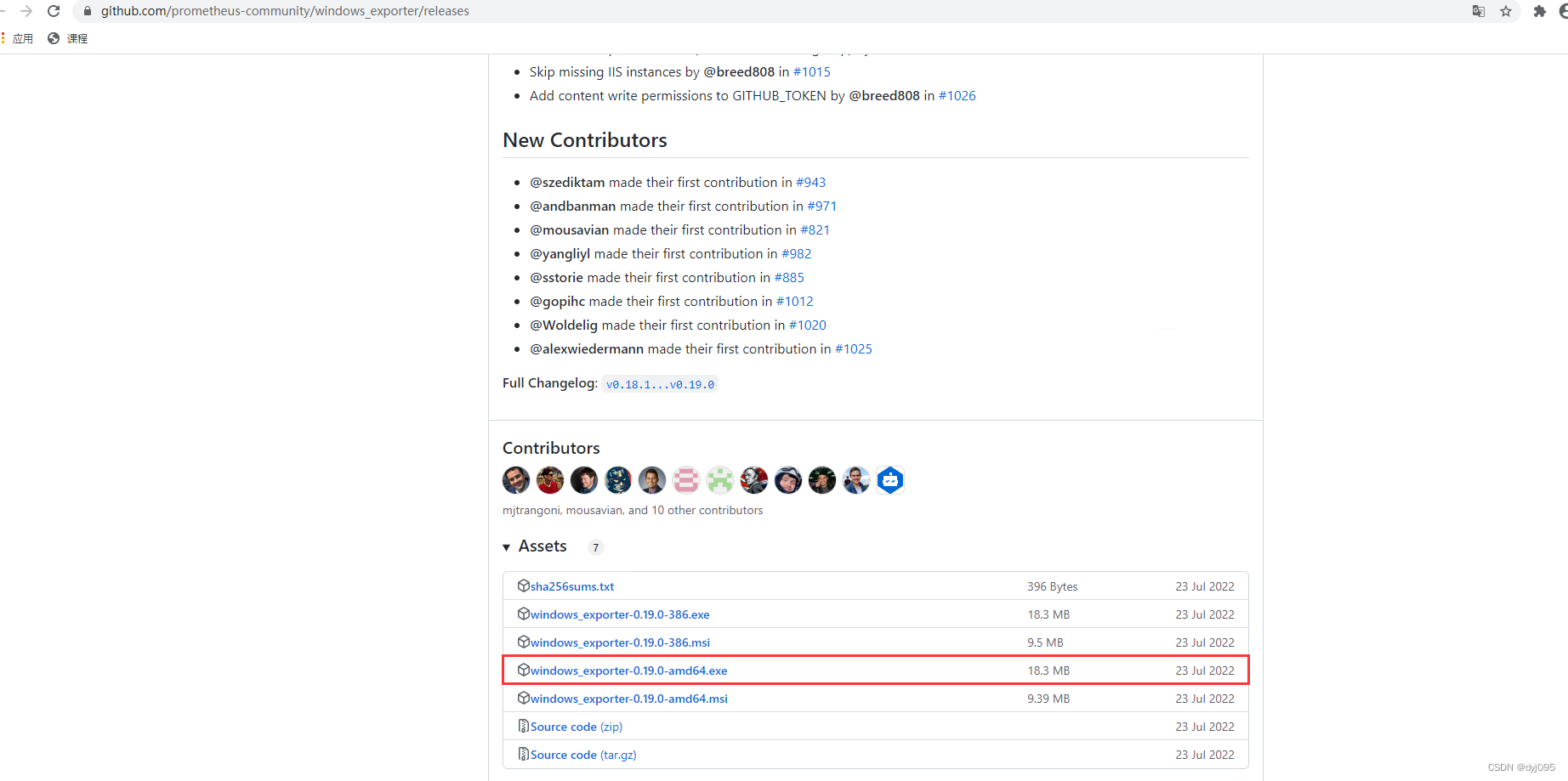The height and width of the screenshot is (781, 1568).
Task: Open second contributor avatar with red background
Action: click(x=550, y=480)
